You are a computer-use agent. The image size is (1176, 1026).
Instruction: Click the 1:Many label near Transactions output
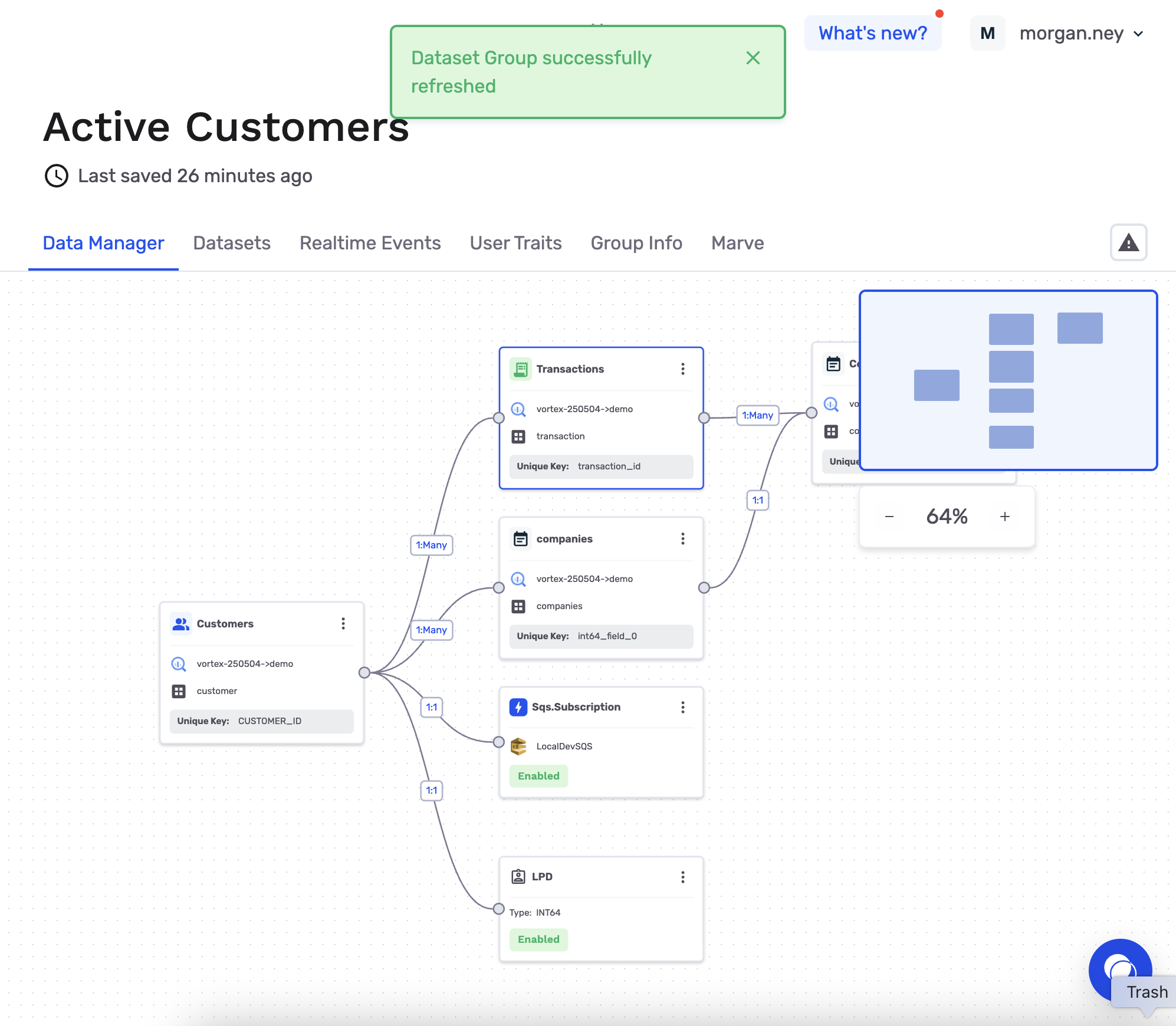coord(757,415)
